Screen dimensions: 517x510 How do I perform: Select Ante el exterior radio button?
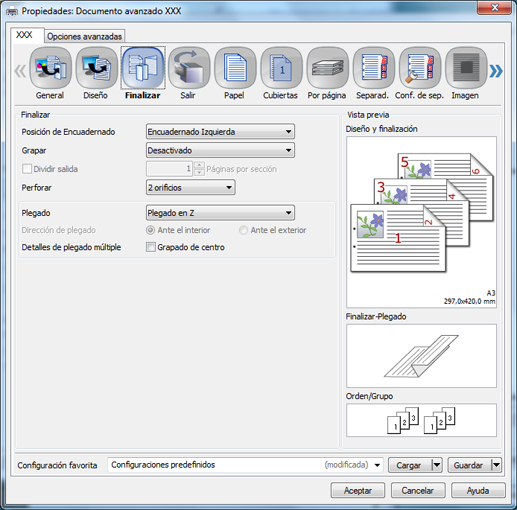pos(243,230)
